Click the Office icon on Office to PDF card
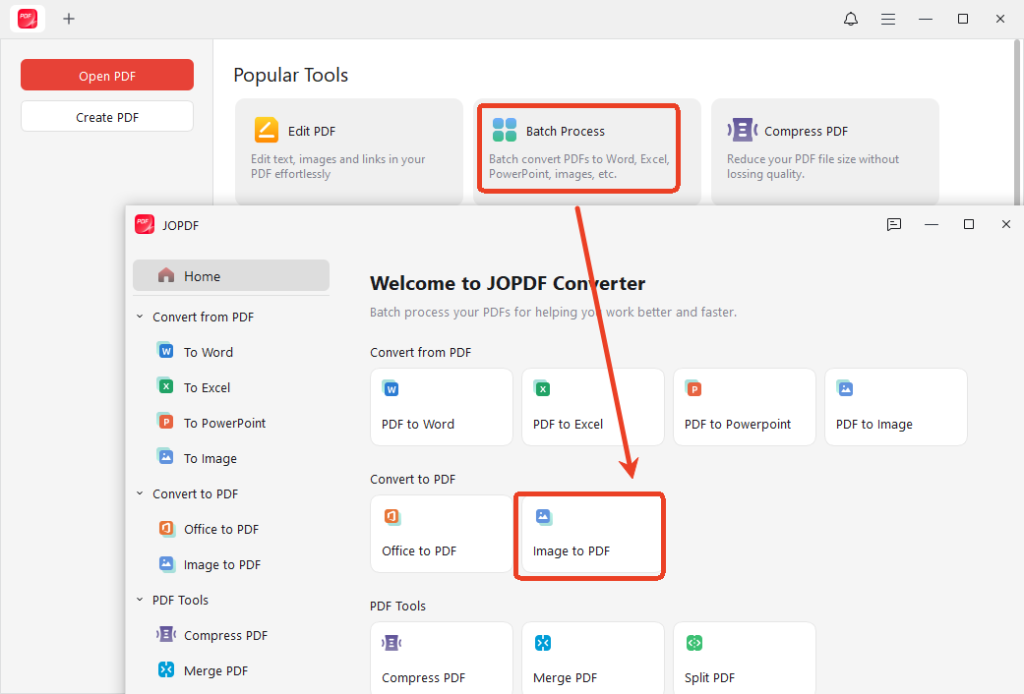The width and height of the screenshot is (1024, 694). pos(391,516)
